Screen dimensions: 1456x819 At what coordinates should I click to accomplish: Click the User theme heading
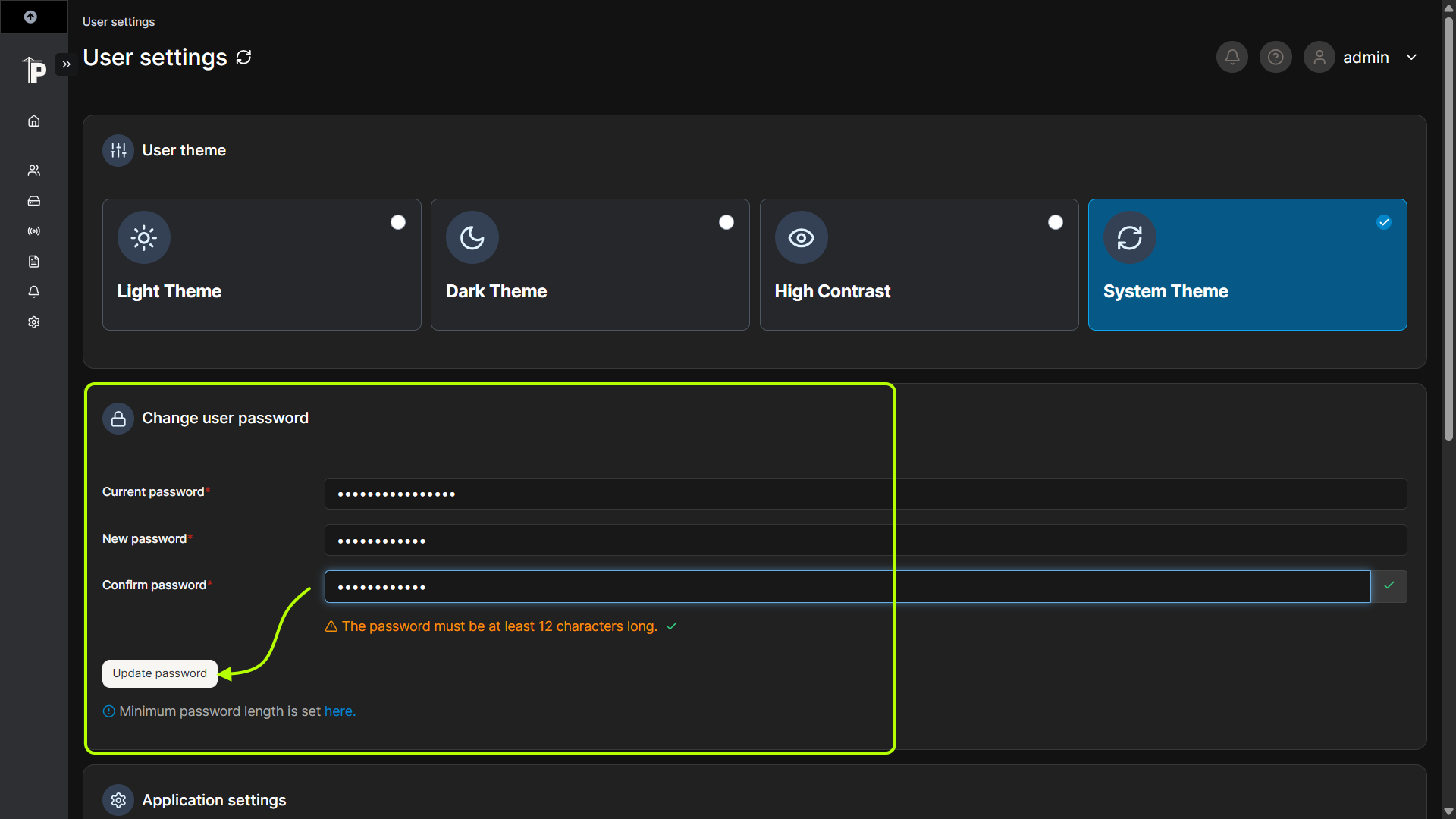184,150
